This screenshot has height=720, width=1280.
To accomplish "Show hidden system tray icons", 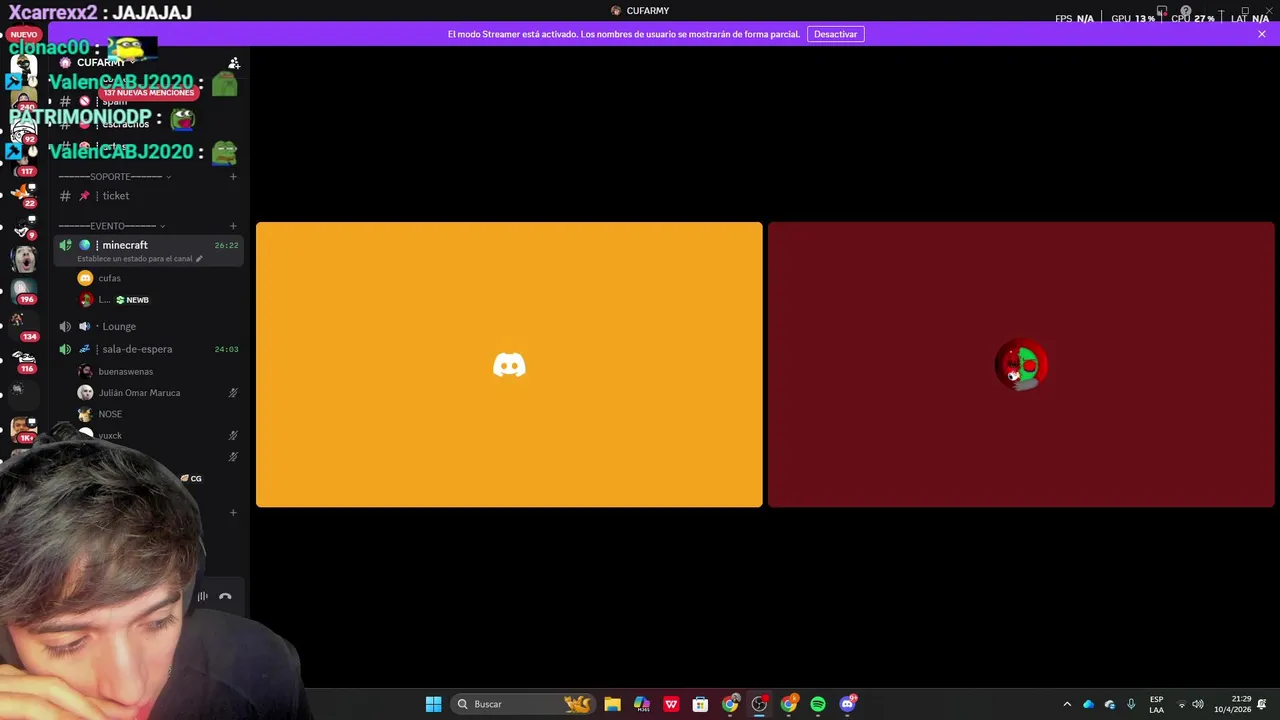I will point(1067,704).
